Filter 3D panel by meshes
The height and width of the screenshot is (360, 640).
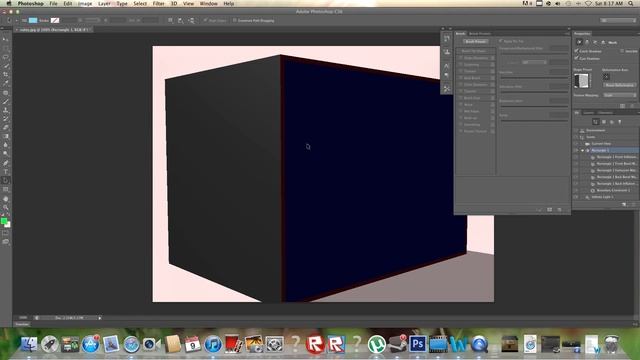coord(604,122)
